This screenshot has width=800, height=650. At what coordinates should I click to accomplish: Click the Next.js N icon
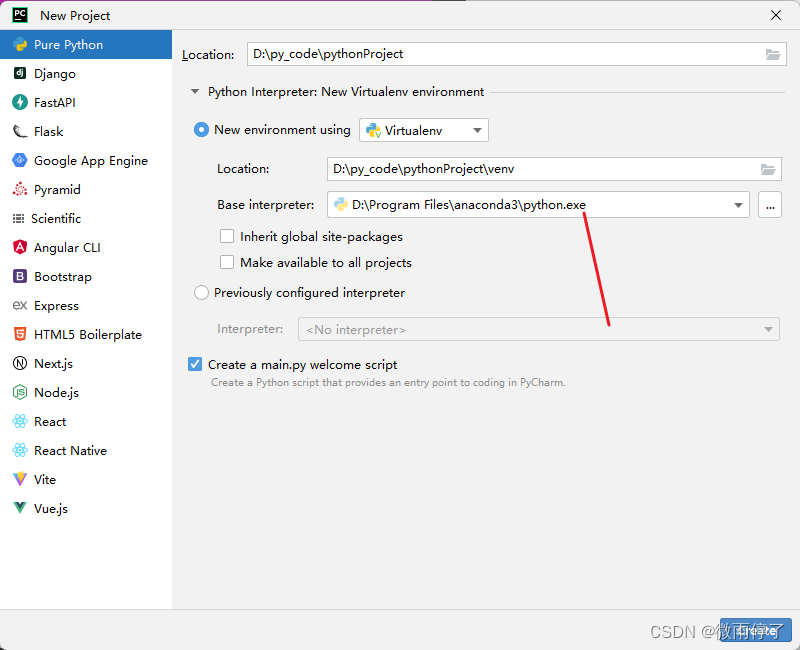click(x=20, y=363)
